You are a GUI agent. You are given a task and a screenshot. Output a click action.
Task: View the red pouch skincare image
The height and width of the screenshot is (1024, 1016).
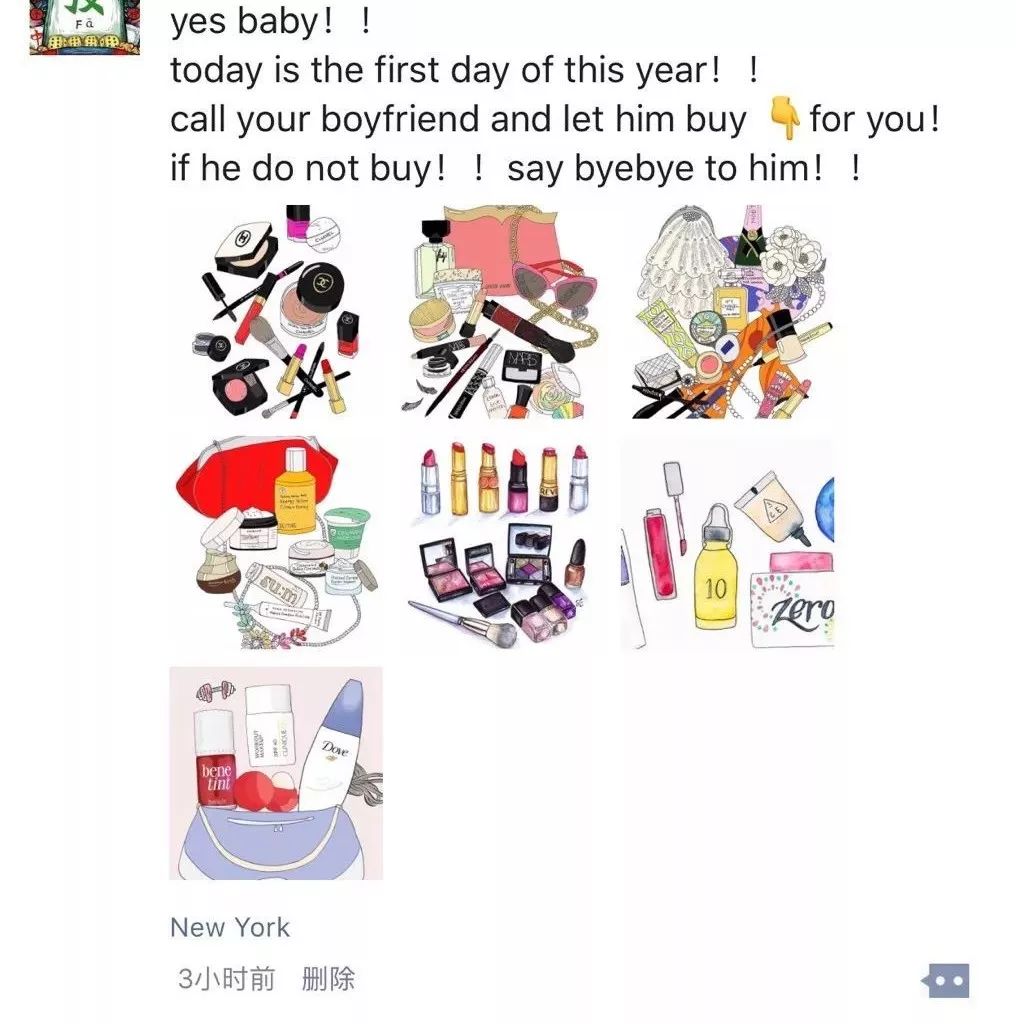[276, 543]
